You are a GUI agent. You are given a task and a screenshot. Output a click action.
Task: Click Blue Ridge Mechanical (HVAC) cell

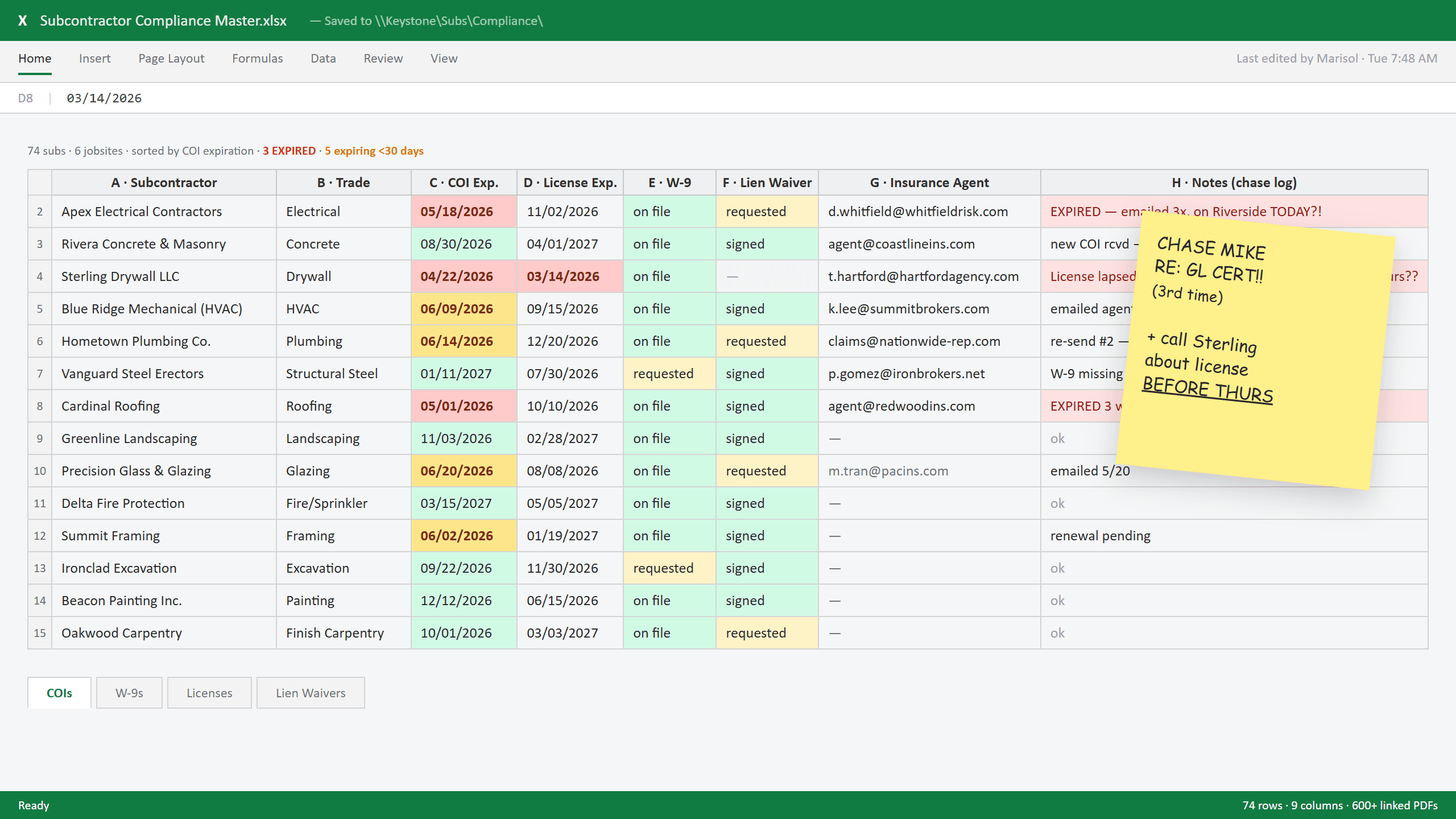(x=164, y=309)
